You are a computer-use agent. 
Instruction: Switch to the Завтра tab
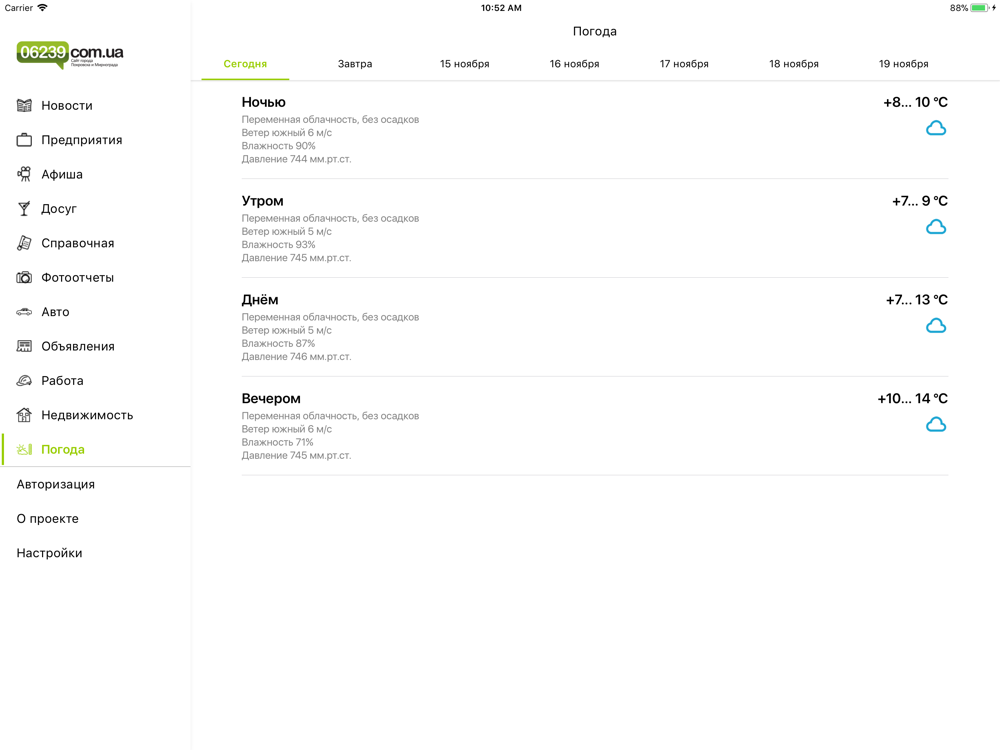click(355, 64)
